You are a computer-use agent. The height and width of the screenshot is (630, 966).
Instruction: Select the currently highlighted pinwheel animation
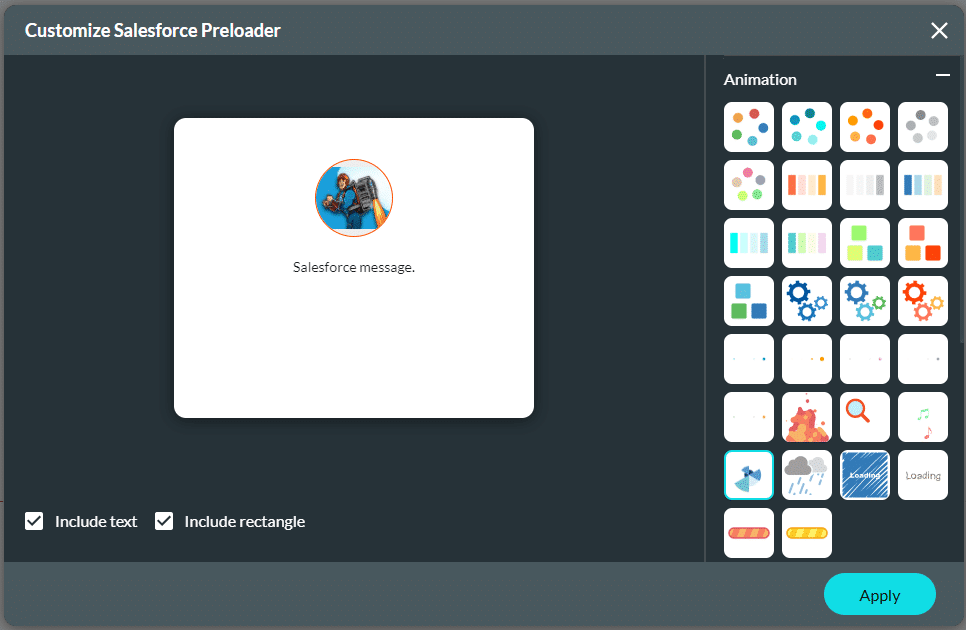[x=748, y=474]
